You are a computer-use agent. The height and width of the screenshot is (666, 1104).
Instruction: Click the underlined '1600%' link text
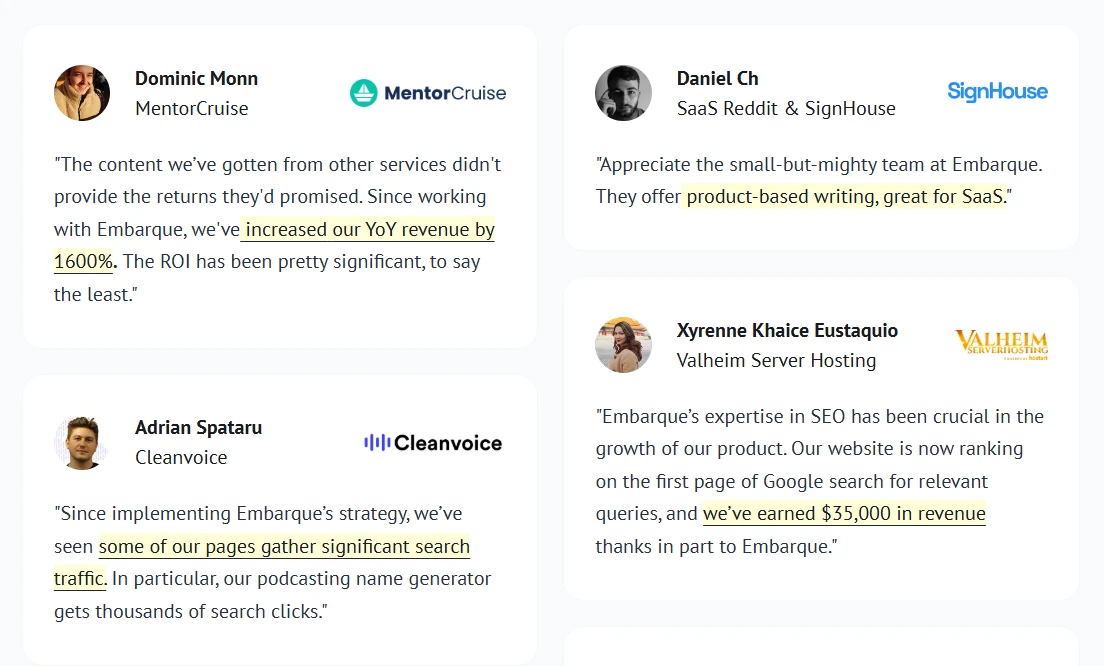pos(84,262)
